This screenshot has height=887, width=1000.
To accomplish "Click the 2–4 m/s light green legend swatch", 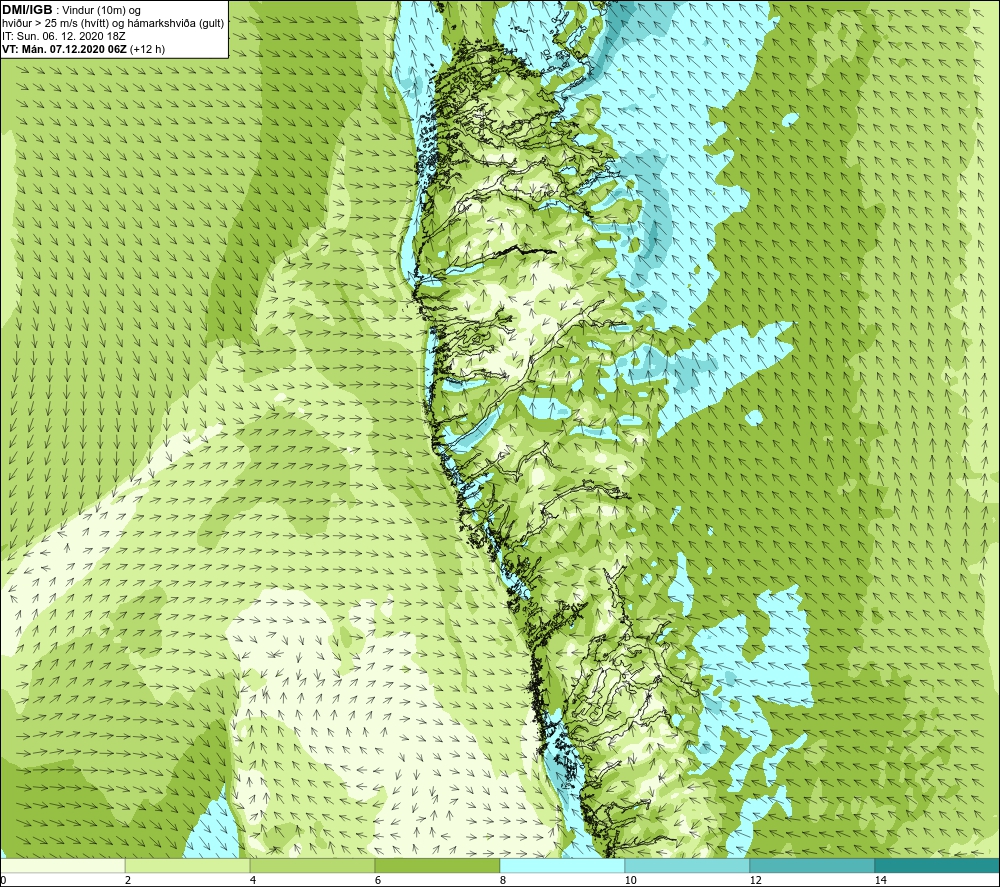I will [x=188, y=865].
